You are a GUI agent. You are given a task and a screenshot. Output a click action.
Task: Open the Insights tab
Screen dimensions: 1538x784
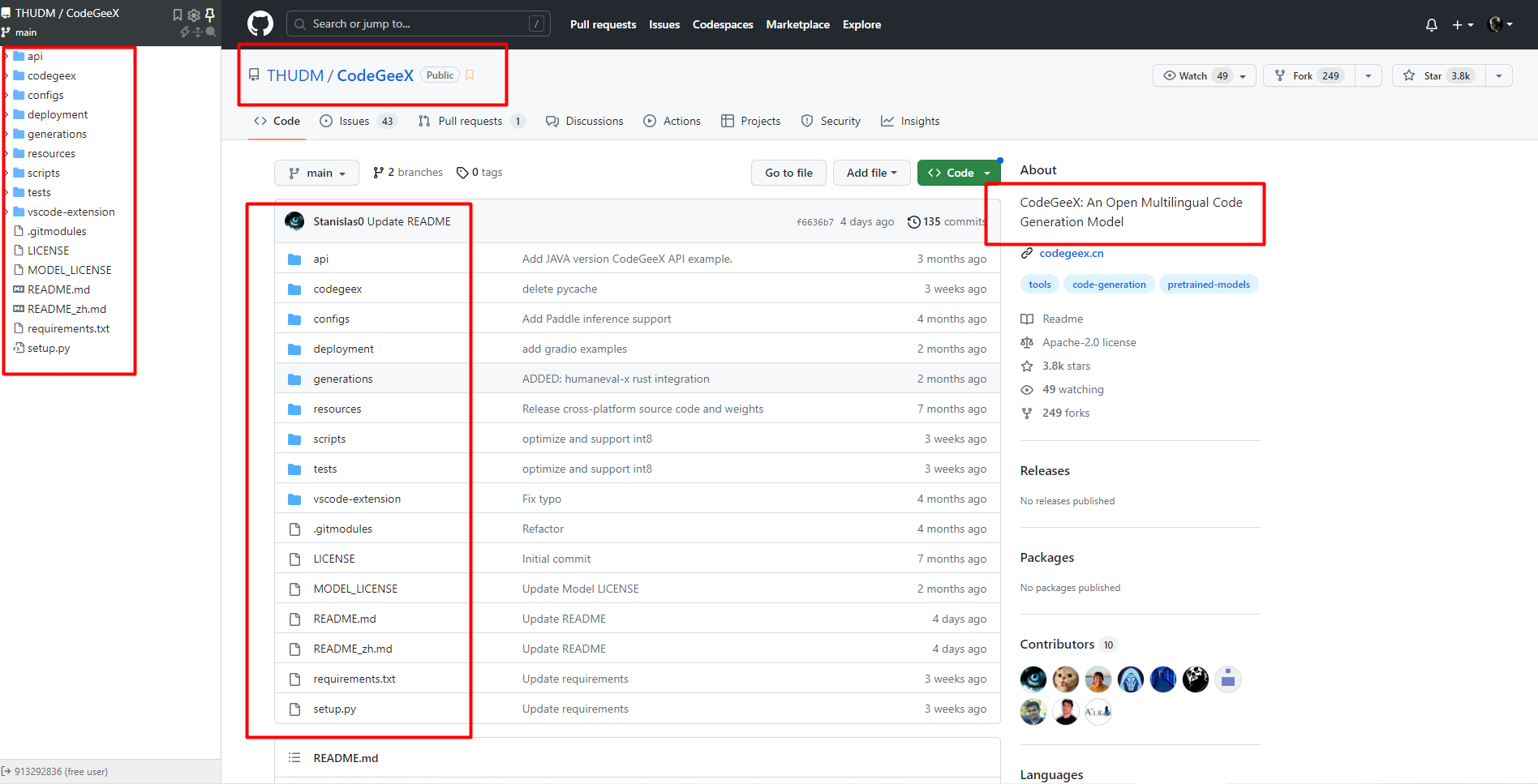[910, 121]
